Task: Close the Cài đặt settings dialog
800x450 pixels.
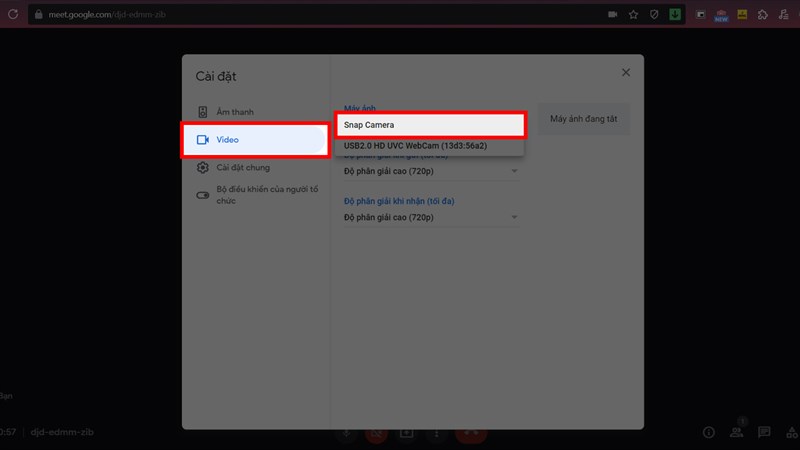Action: coord(626,73)
